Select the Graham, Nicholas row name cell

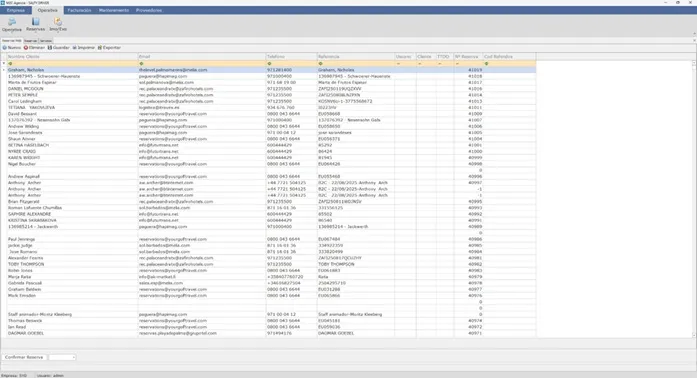click(x=72, y=70)
